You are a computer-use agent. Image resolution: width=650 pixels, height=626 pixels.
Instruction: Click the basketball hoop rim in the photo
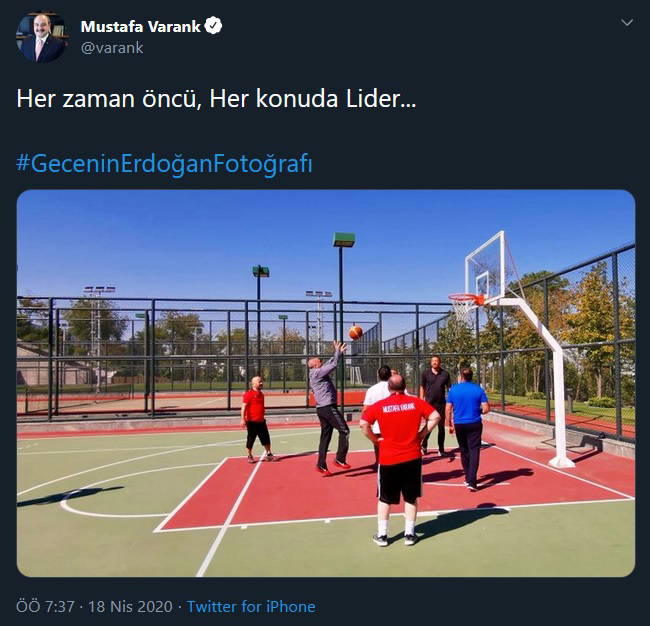coord(465,297)
